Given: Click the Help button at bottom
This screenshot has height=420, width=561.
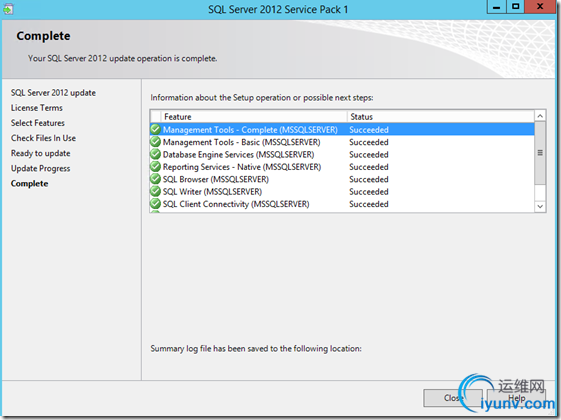Looking at the screenshot, I should coord(517,397).
